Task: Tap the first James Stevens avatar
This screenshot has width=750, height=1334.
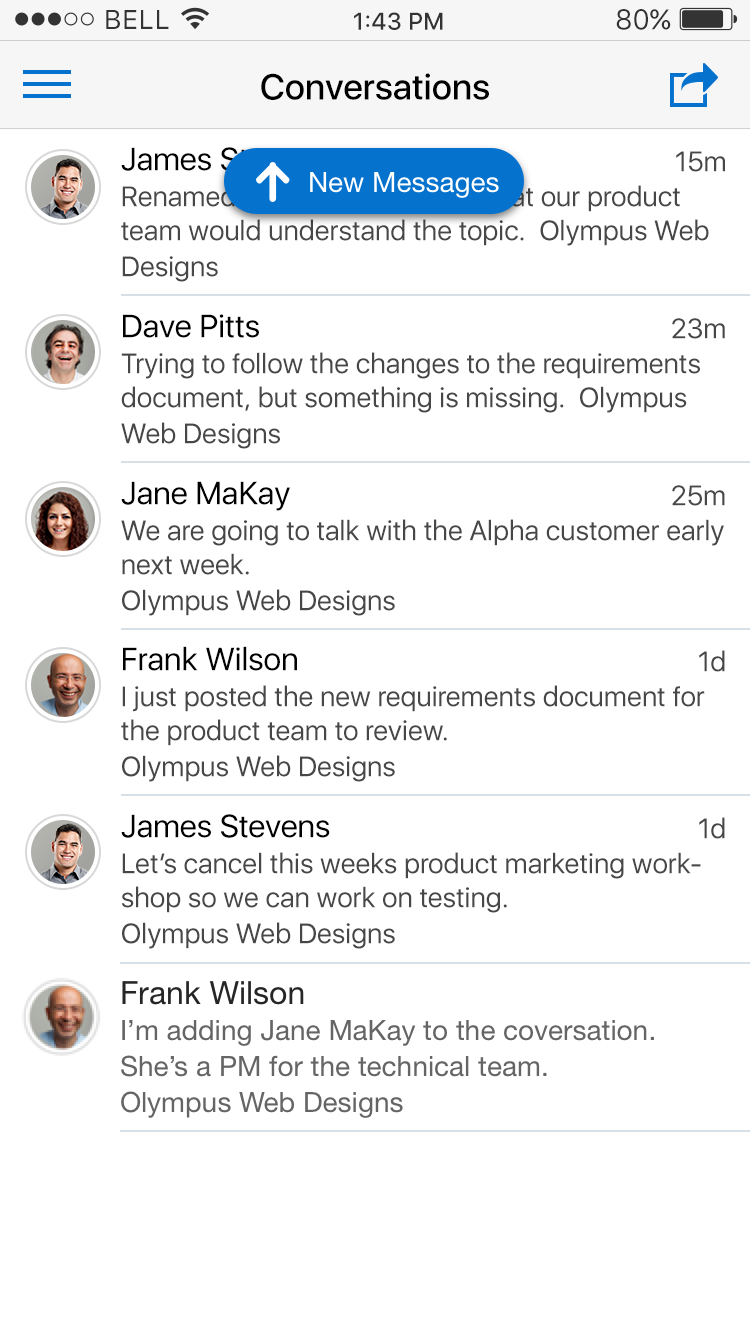Action: tap(63, 187)
